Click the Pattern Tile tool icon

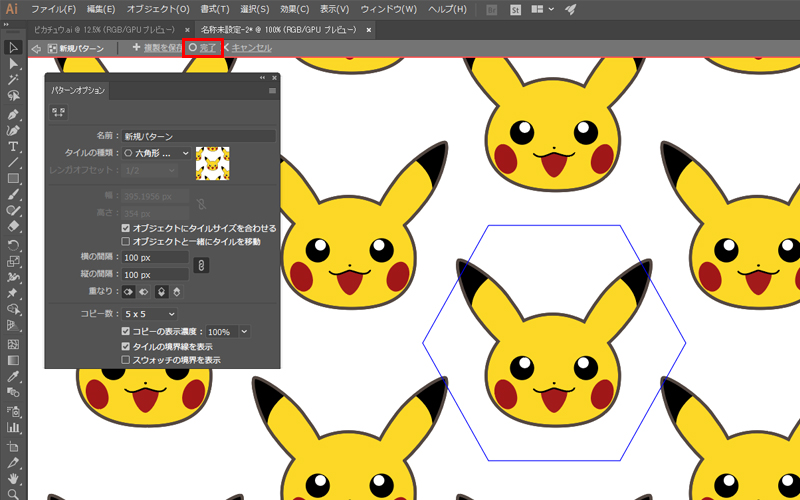tap(59, 112)
